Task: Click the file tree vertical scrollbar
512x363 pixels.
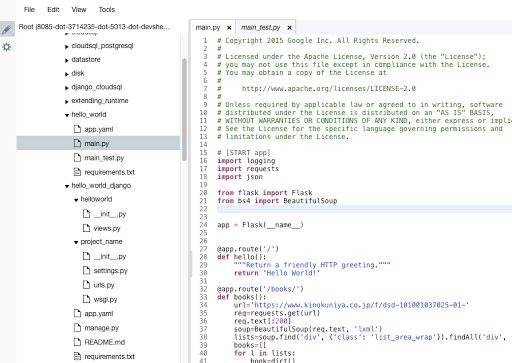Action: [184, 110]
